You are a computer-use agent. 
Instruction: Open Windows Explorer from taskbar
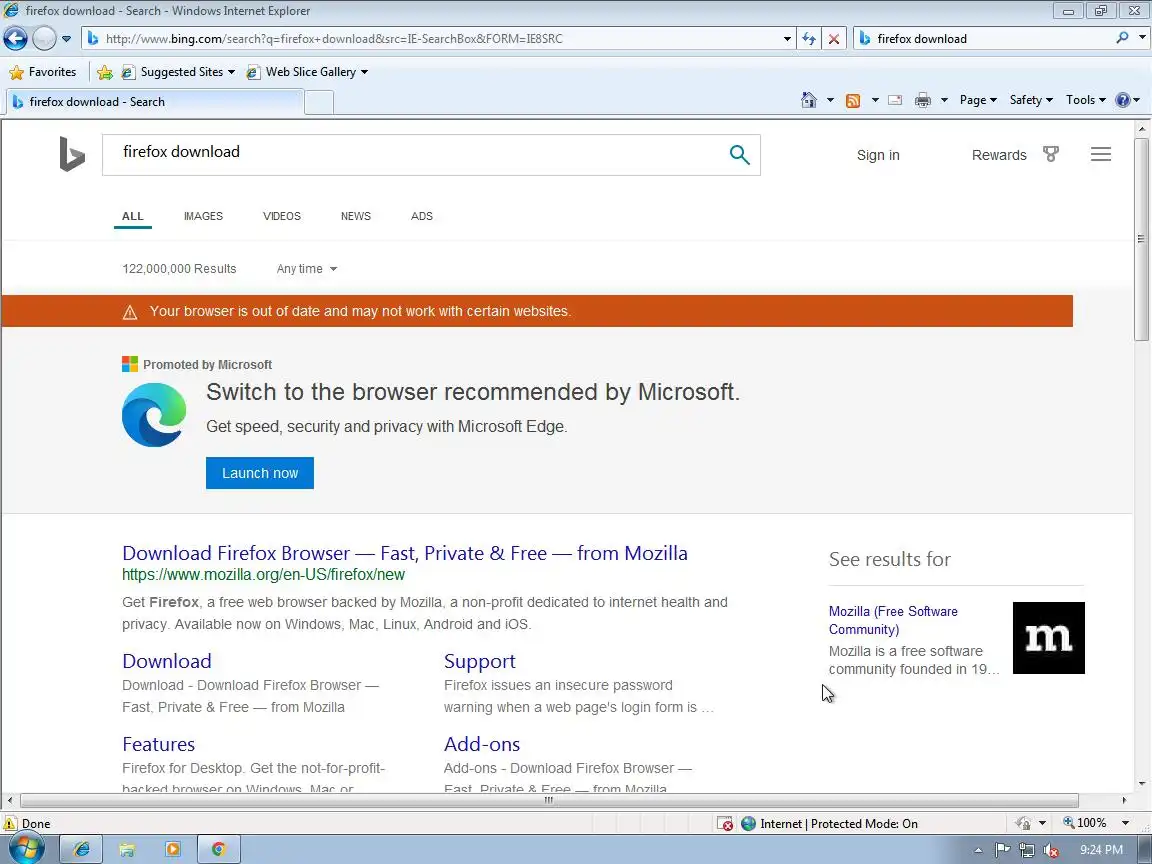[x=127, y=849]
